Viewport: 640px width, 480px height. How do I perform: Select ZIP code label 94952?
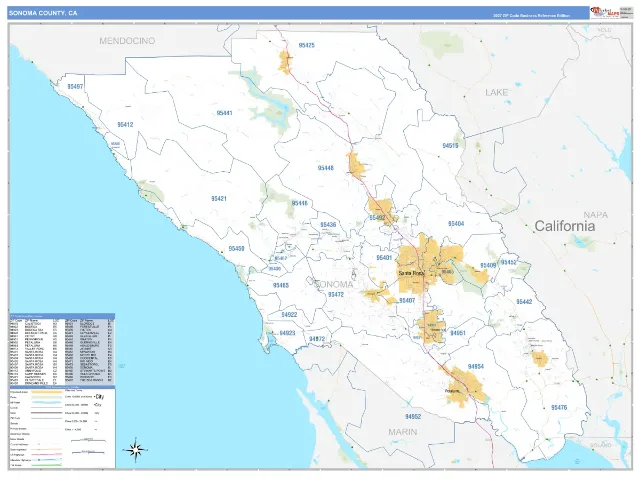pos(413,417)
